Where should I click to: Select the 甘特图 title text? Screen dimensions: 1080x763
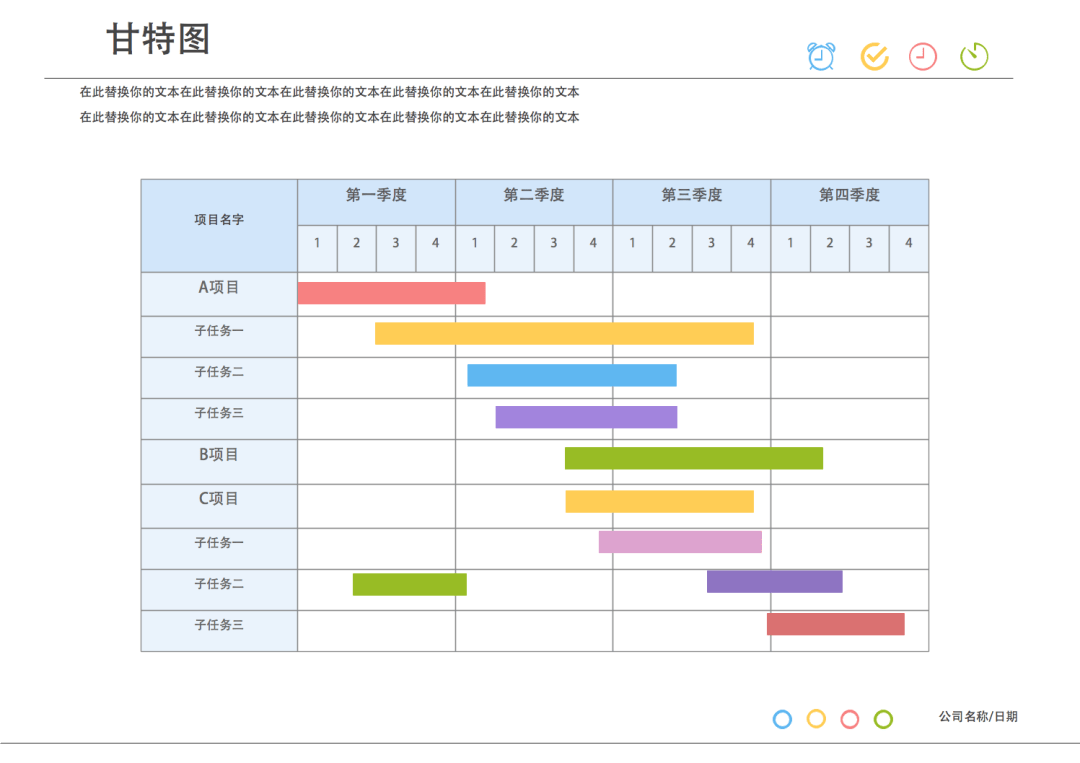[x=158, y=39]
